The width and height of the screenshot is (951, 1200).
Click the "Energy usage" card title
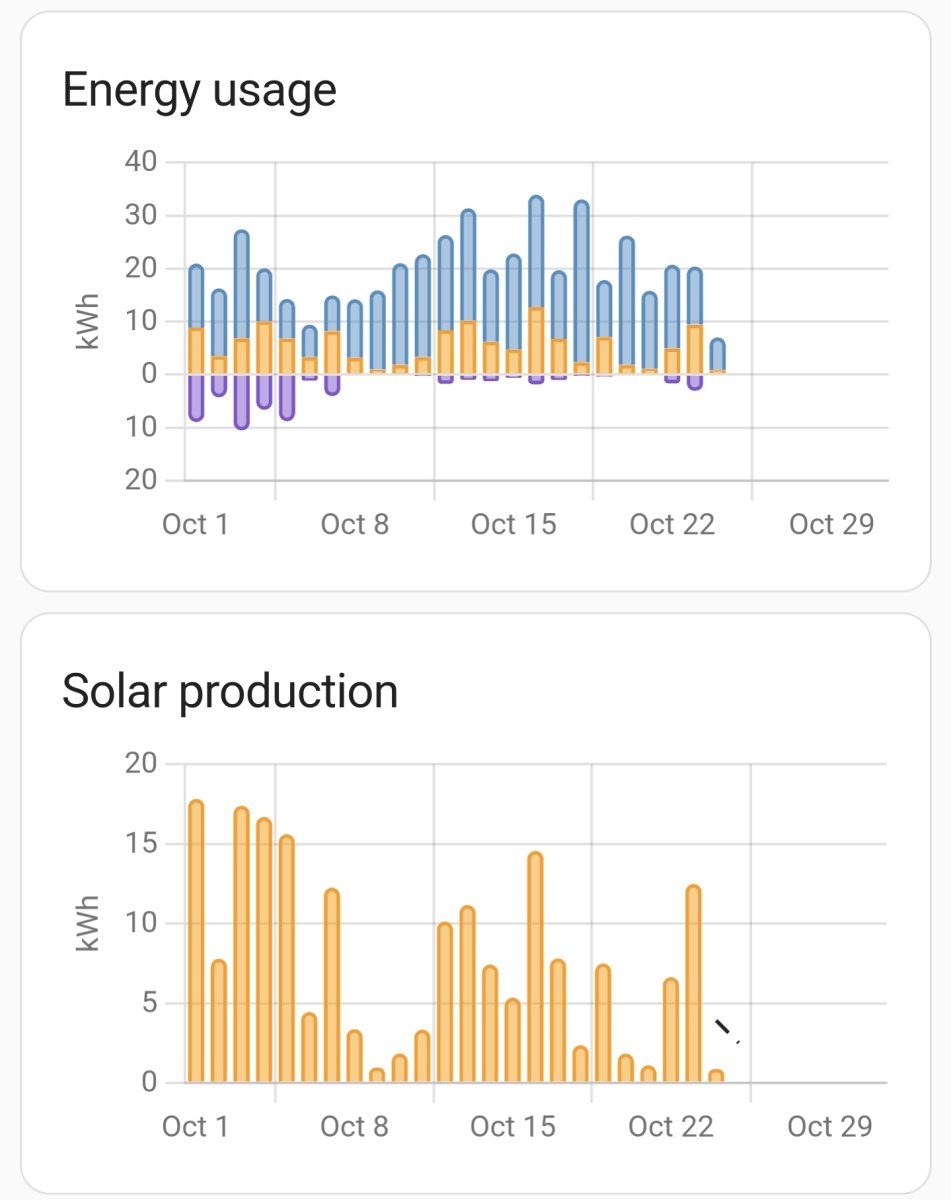[199, 91]
